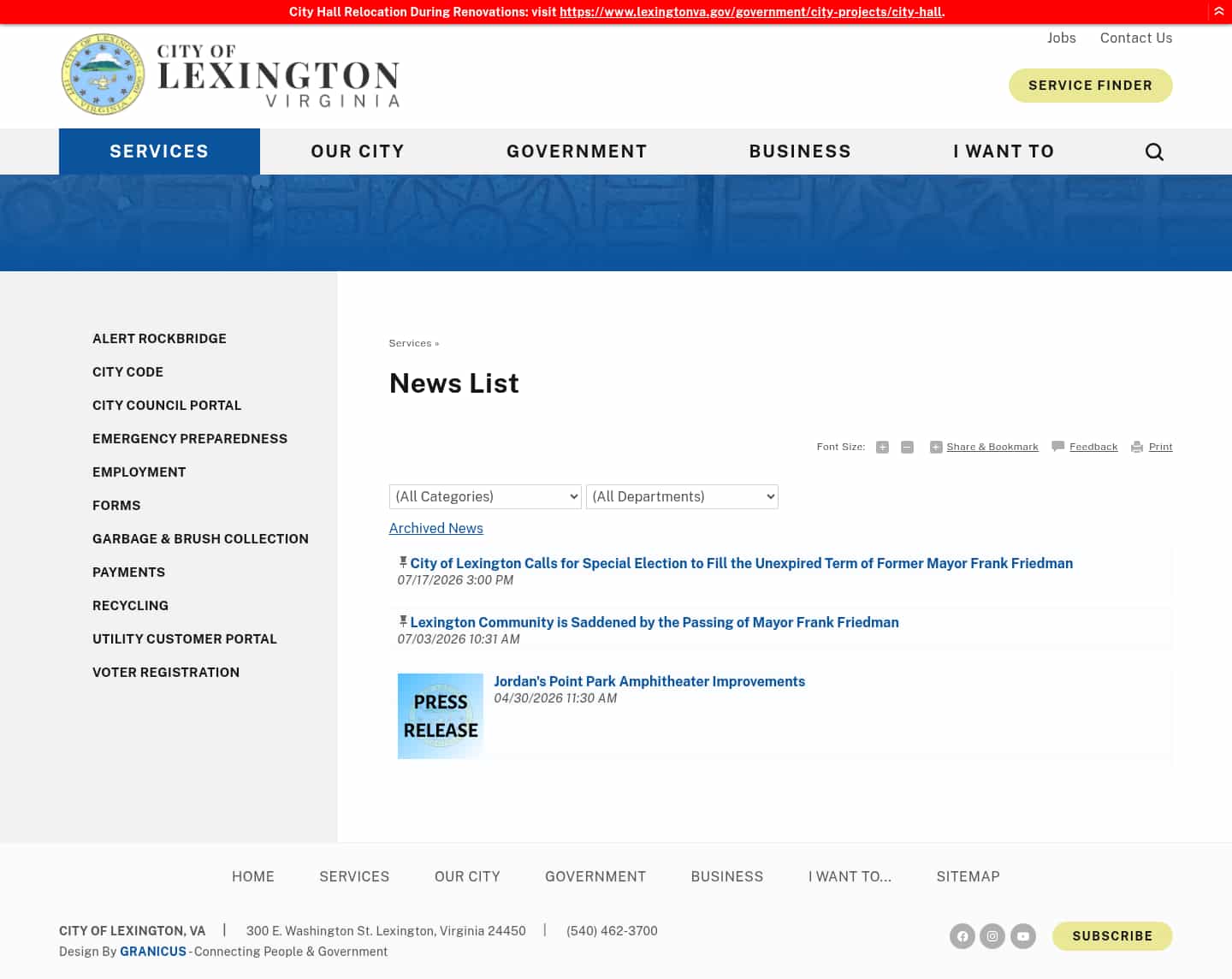The width and height of the screenshot is (1232, 979).
Task: Select Emergency Preparedness in the sidebar
Action: [190, 439]
